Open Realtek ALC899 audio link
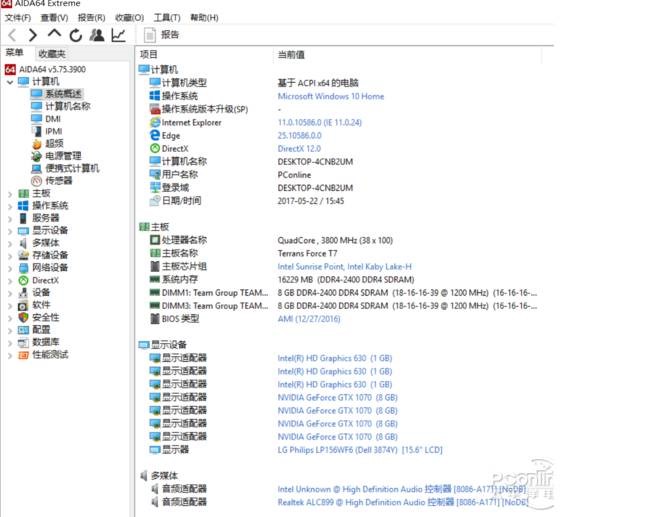The height and width of the screenshot is (517, 672). [x=403, y=502]
